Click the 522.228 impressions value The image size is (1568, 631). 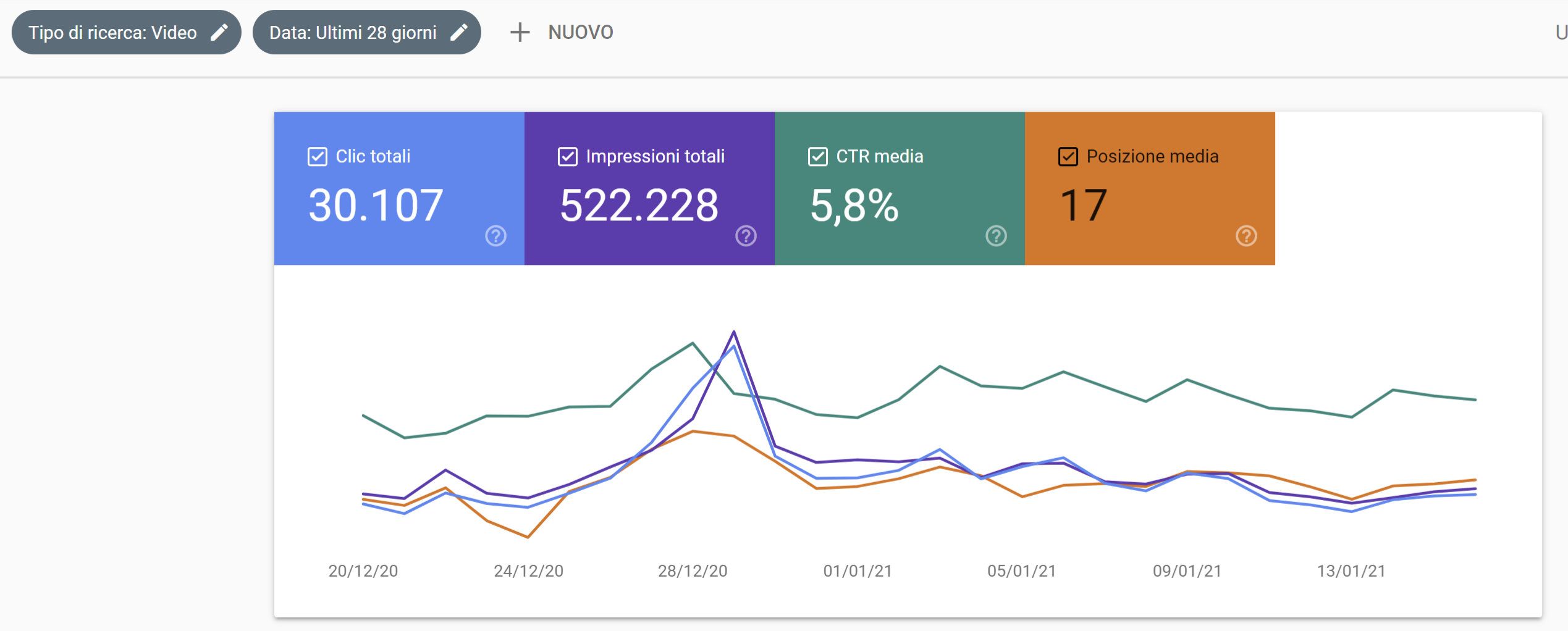[639, 206]
